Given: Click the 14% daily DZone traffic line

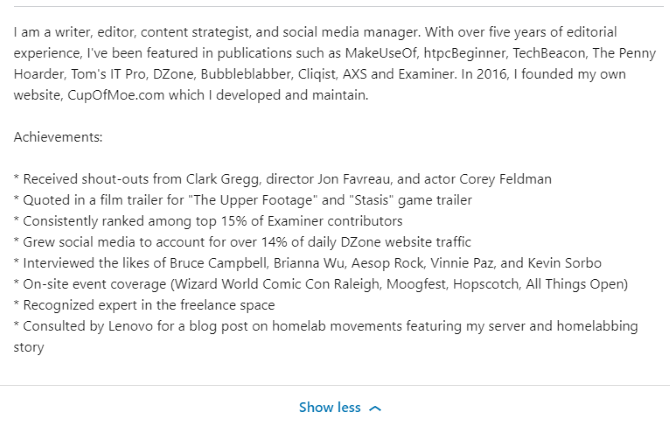Looking at the screenshot, I should [242, 242].
